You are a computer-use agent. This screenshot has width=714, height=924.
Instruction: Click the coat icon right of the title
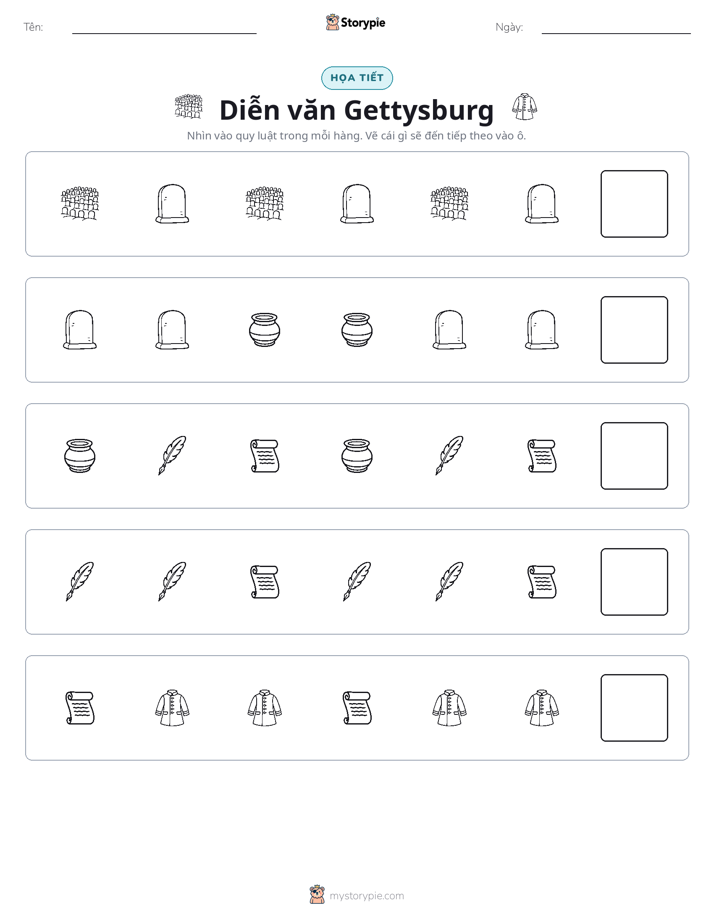tap(524, 107)
